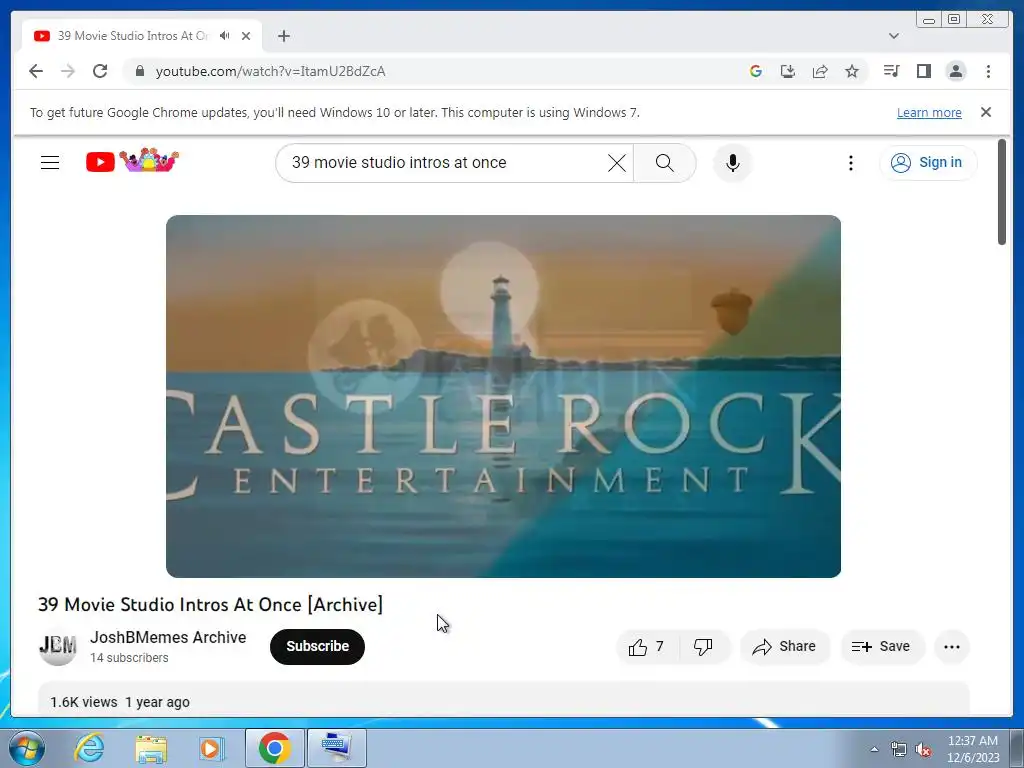Viewport: 1024px width, 768px height.
Task: Dismiss the Chrome update notification bar
Action: coord(985,112)
